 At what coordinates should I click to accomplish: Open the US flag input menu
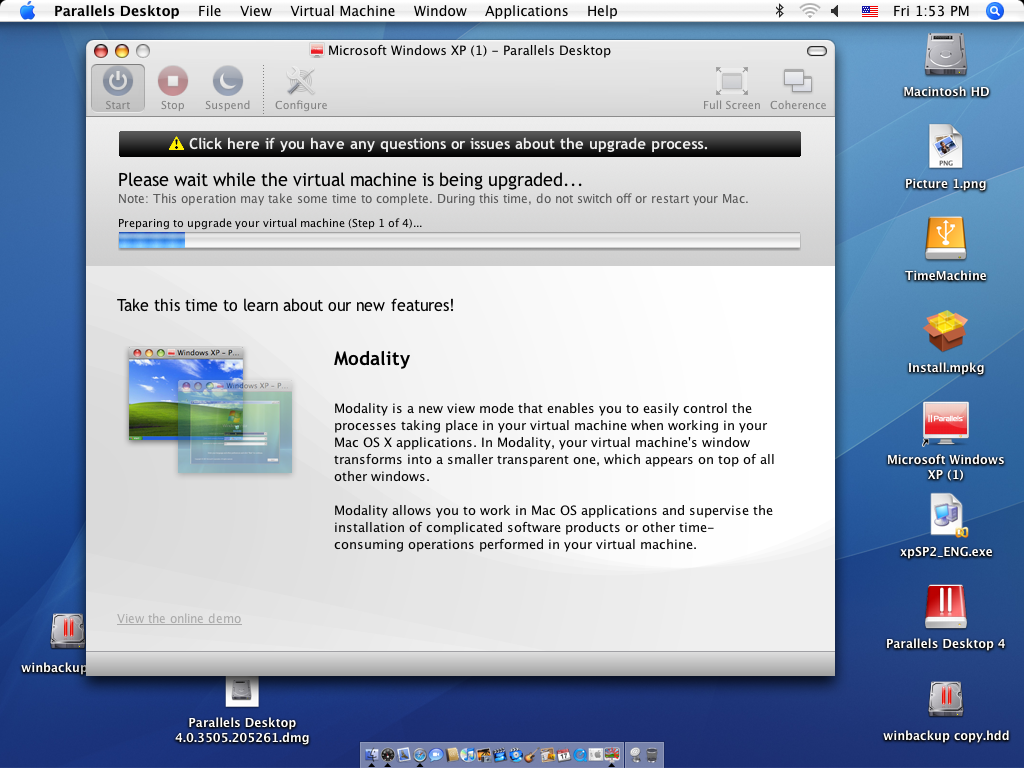pyautogui.click(x=869, y=11)
